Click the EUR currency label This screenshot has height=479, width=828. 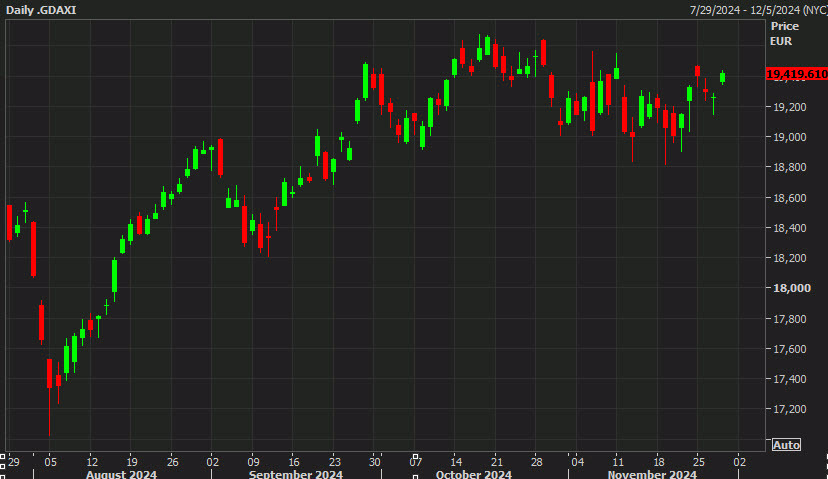click(x=780, y=41)
